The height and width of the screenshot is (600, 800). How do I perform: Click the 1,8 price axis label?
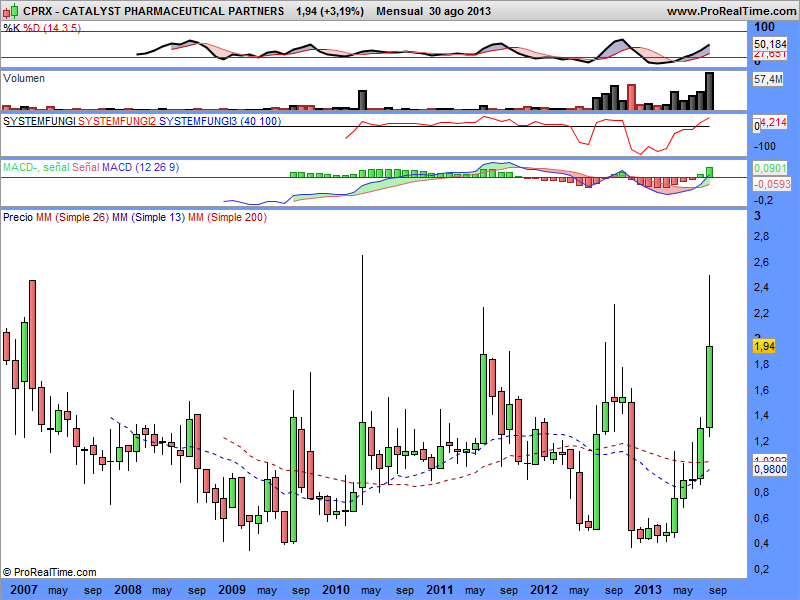(x=761, y=365)
